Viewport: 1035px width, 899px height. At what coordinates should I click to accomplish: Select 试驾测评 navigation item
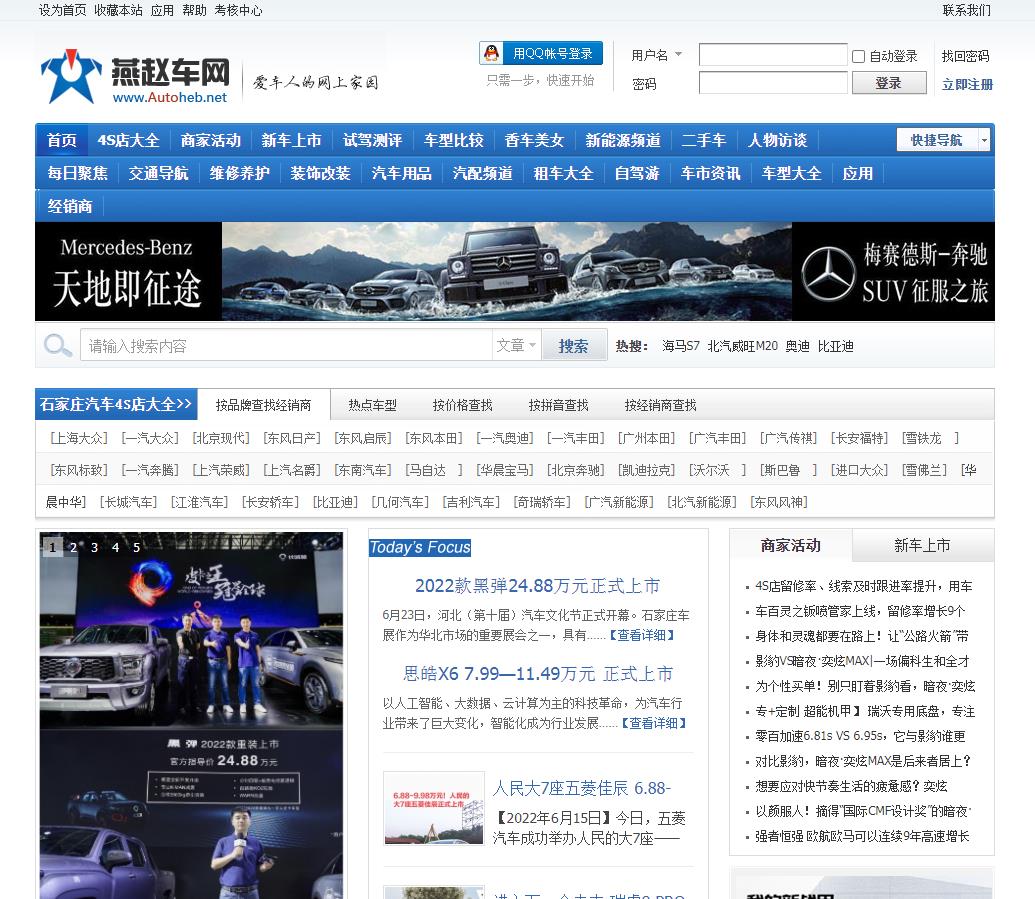click(x=372, y=141)
